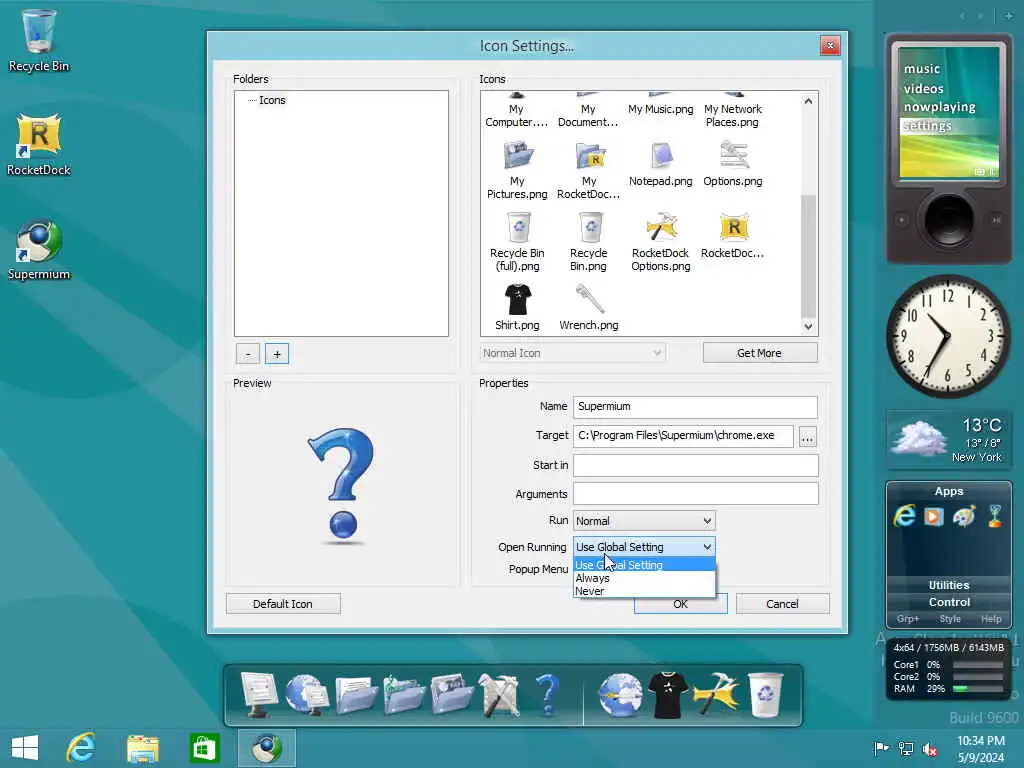
Task: Pick RocketDock Options.png icon
Action: pos(660,242)
